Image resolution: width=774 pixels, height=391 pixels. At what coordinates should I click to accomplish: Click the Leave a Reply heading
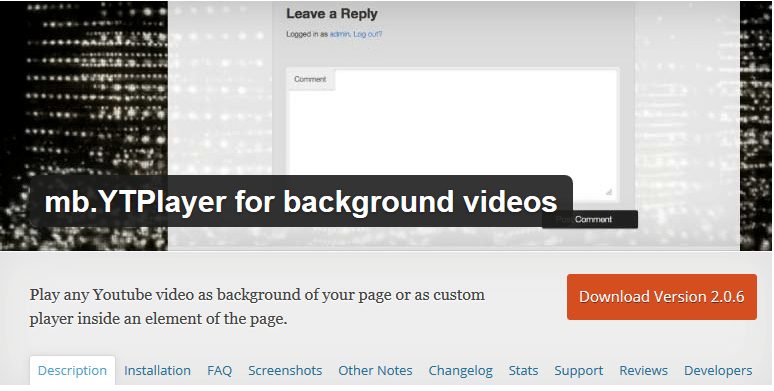point(332,14)
